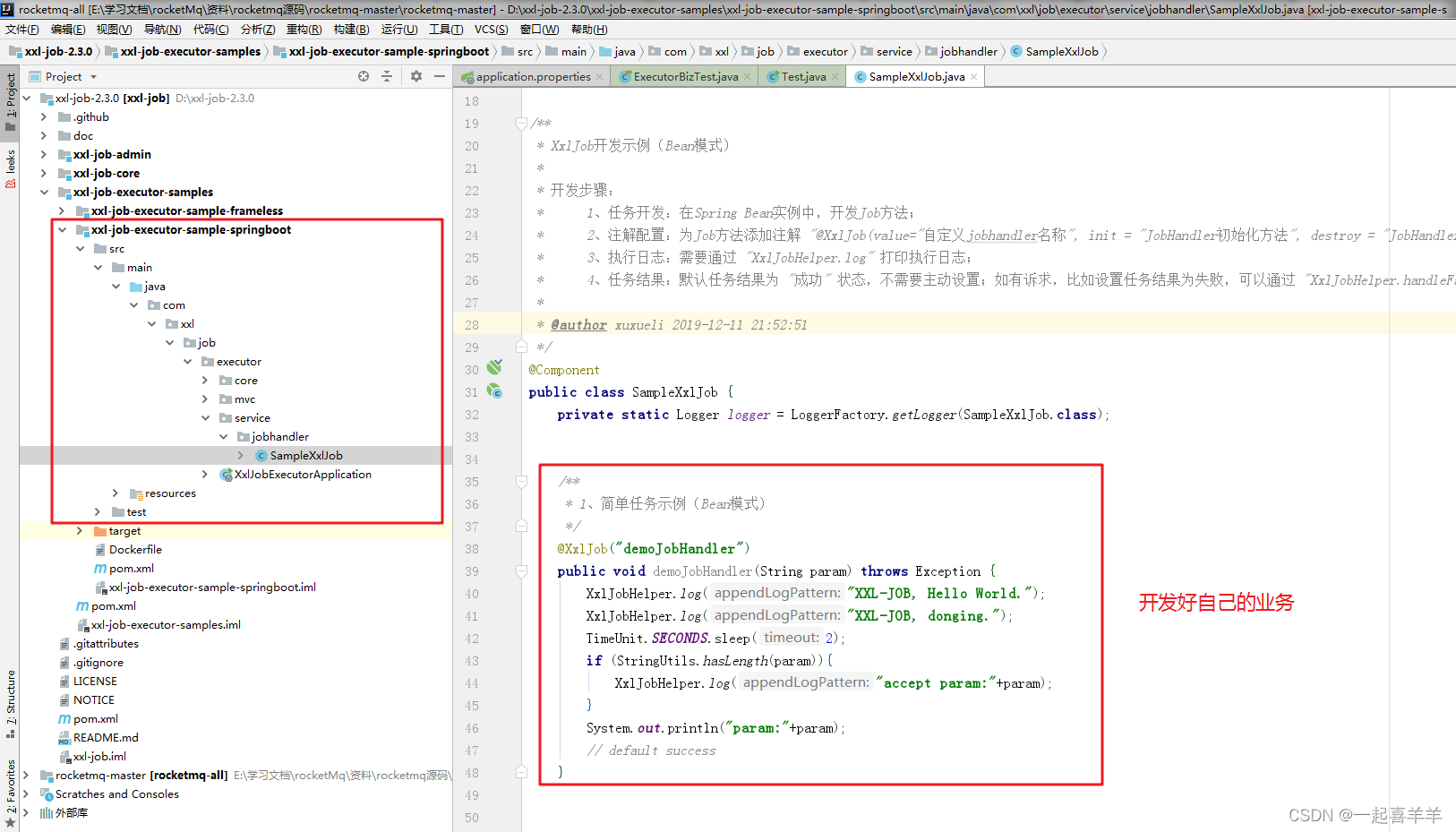
Task: Expand Scratches and Consoles node
Action: click(26, 793)
